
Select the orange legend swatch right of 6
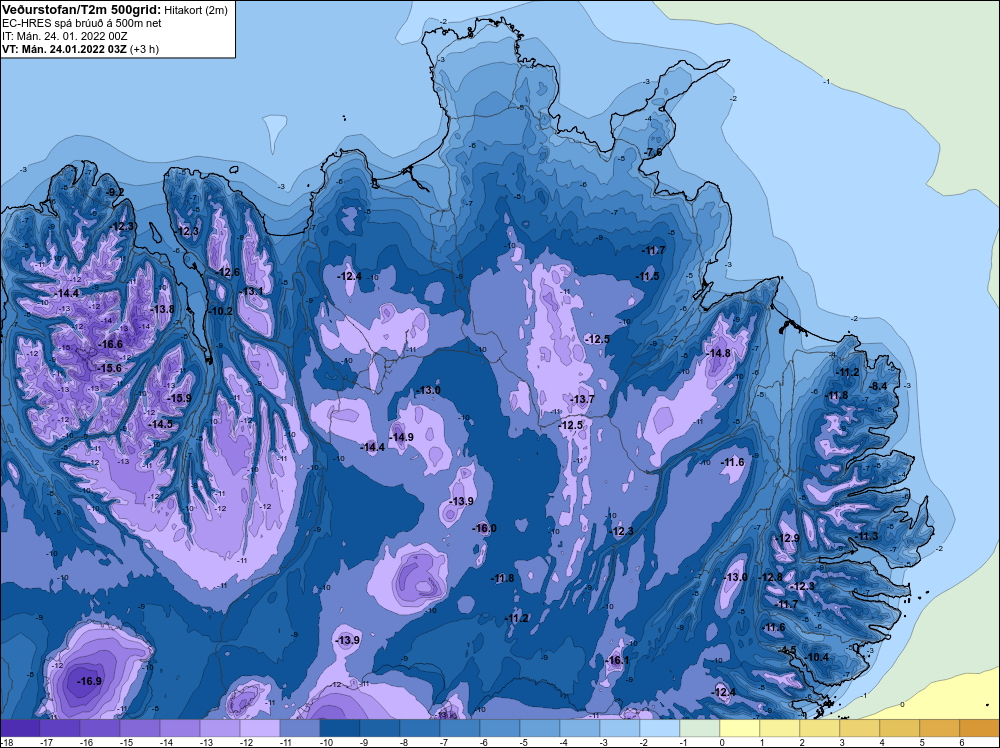tap(980, 728)
